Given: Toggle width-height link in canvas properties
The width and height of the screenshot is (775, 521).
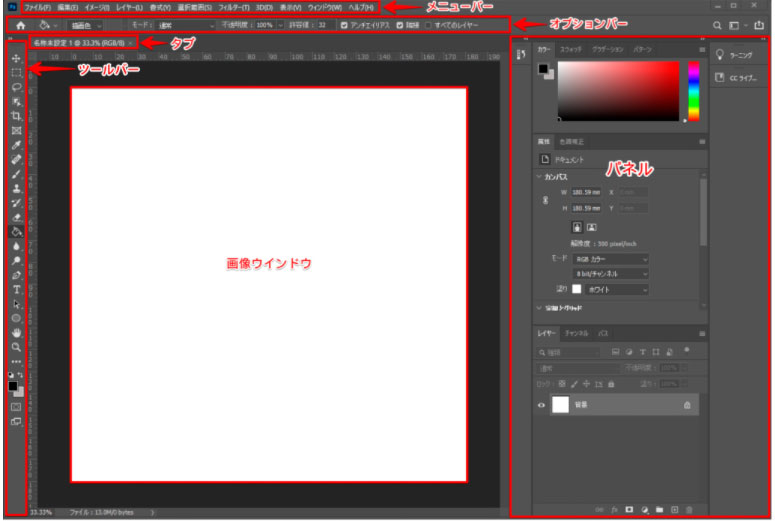Looking at the screenshot, I should 545,200.
